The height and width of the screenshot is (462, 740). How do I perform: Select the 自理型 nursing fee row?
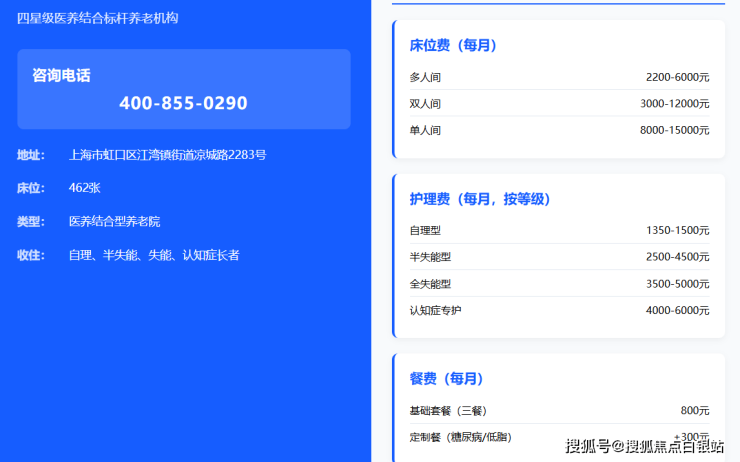point(559,230)
